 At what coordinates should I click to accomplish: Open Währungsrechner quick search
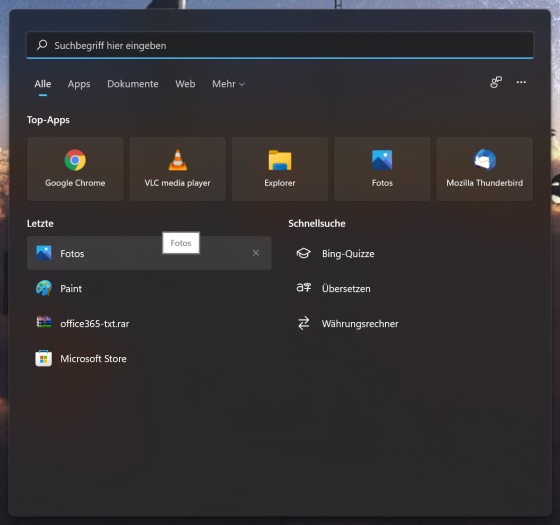[x=411, y=323]
